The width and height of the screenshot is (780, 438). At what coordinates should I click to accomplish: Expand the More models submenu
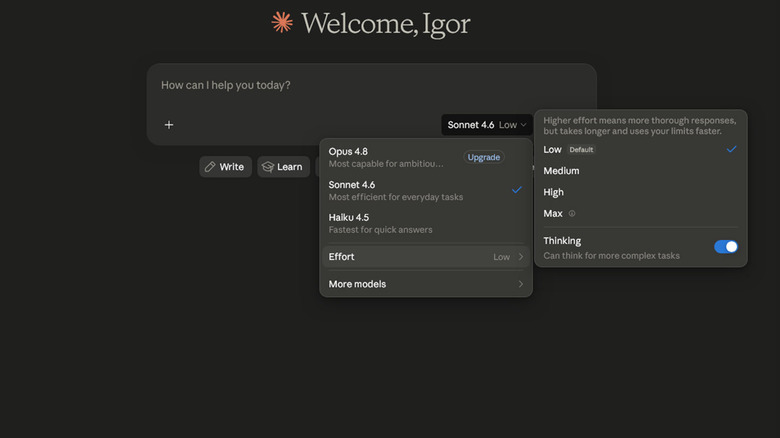pyautogui.click(x=426, y=284)
